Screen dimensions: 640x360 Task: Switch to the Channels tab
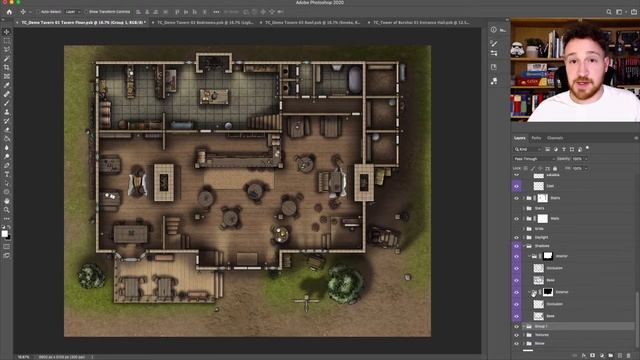[555, 138]
